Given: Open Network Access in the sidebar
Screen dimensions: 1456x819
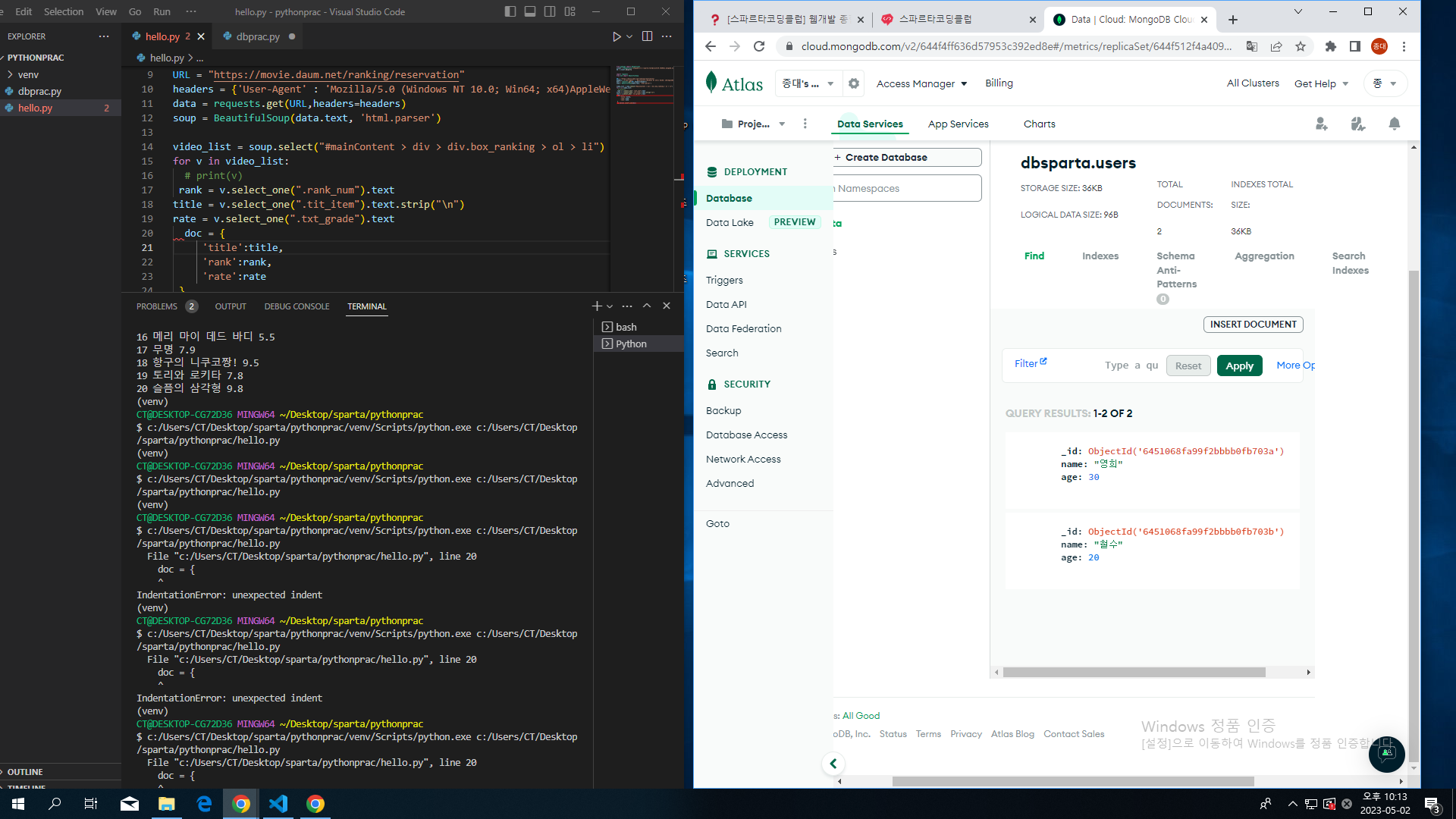Looking at the screenshot, I should [x=743, y=459].
